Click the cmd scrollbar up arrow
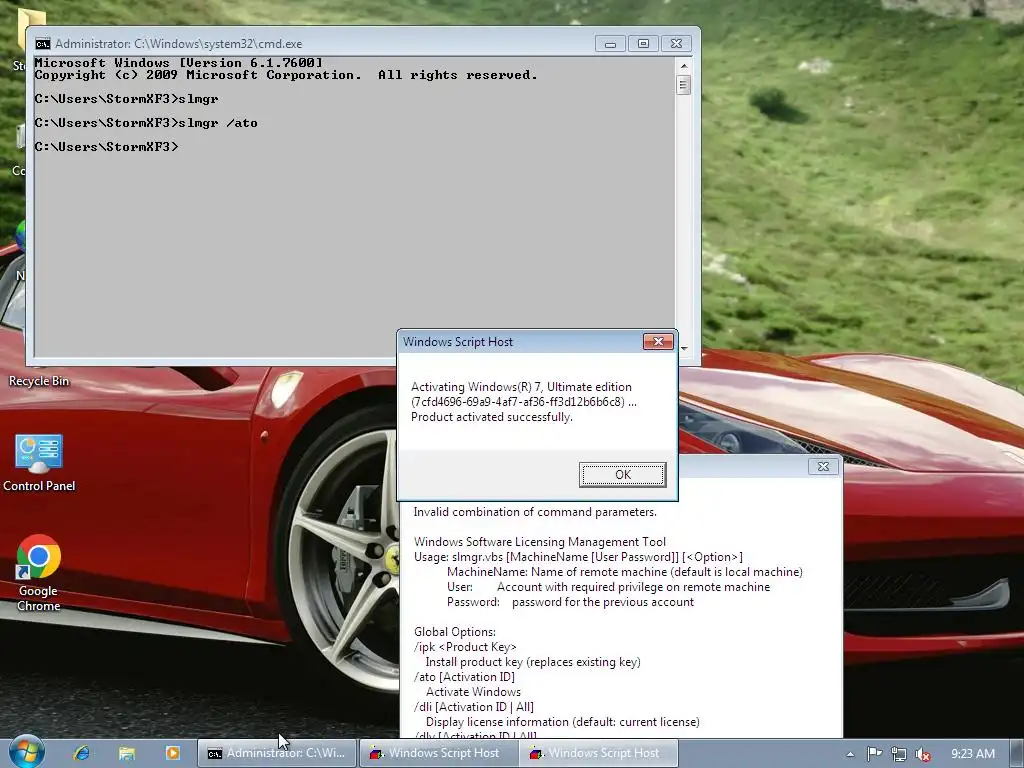The image size is (1024, 768). coord(684,65)
